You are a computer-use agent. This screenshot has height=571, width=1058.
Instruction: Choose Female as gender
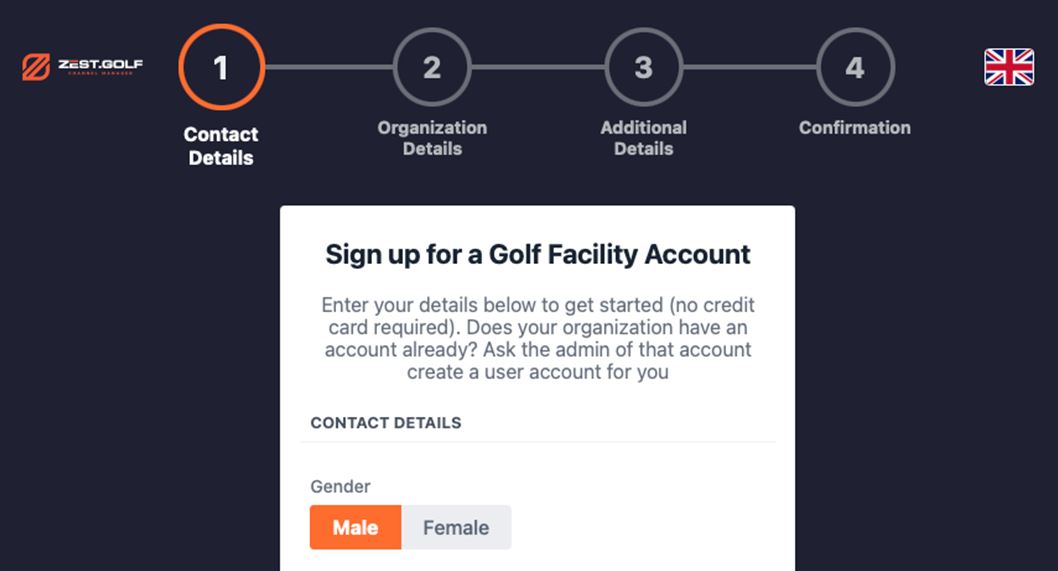[456, 527]
